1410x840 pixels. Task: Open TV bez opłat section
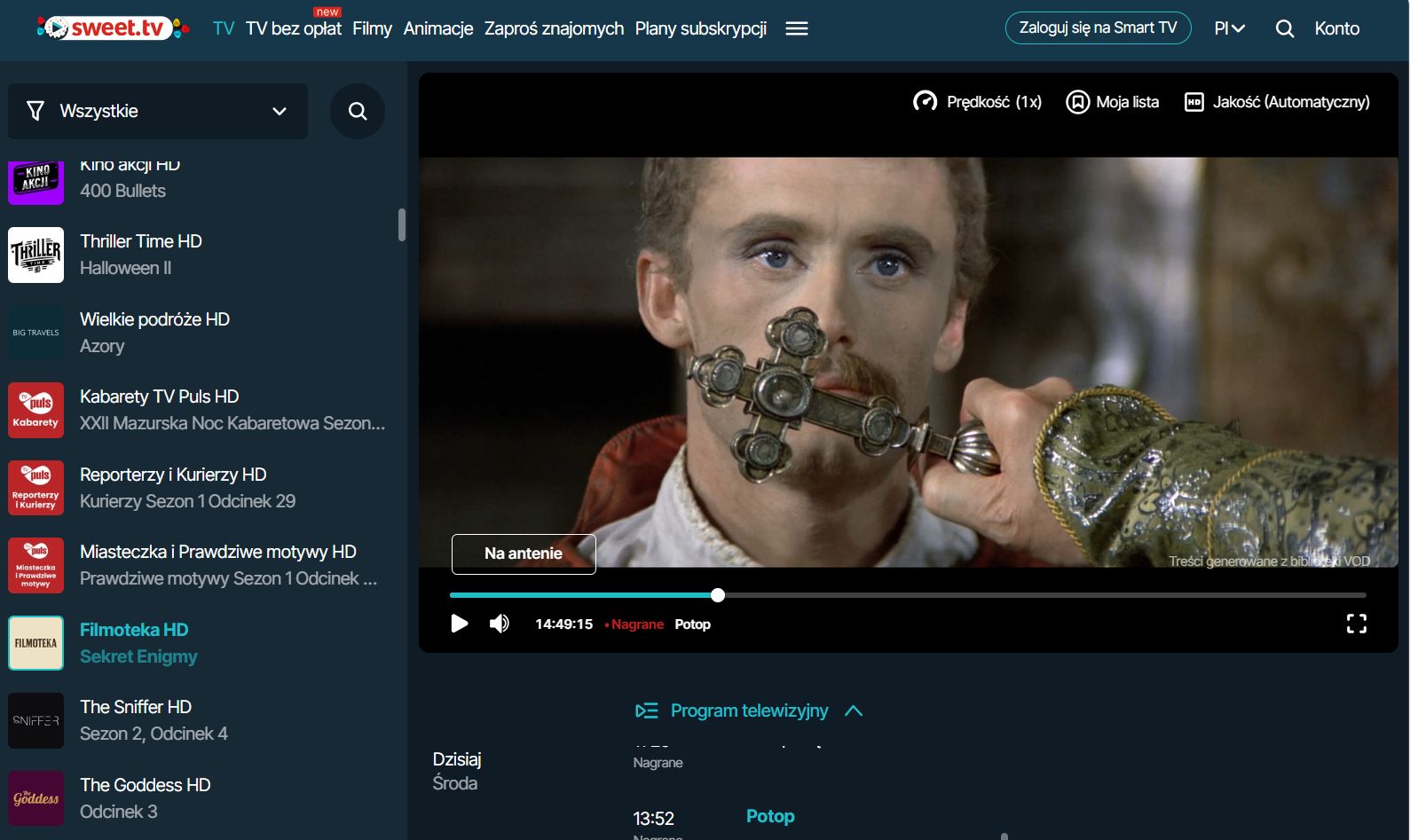click(294, 28)
